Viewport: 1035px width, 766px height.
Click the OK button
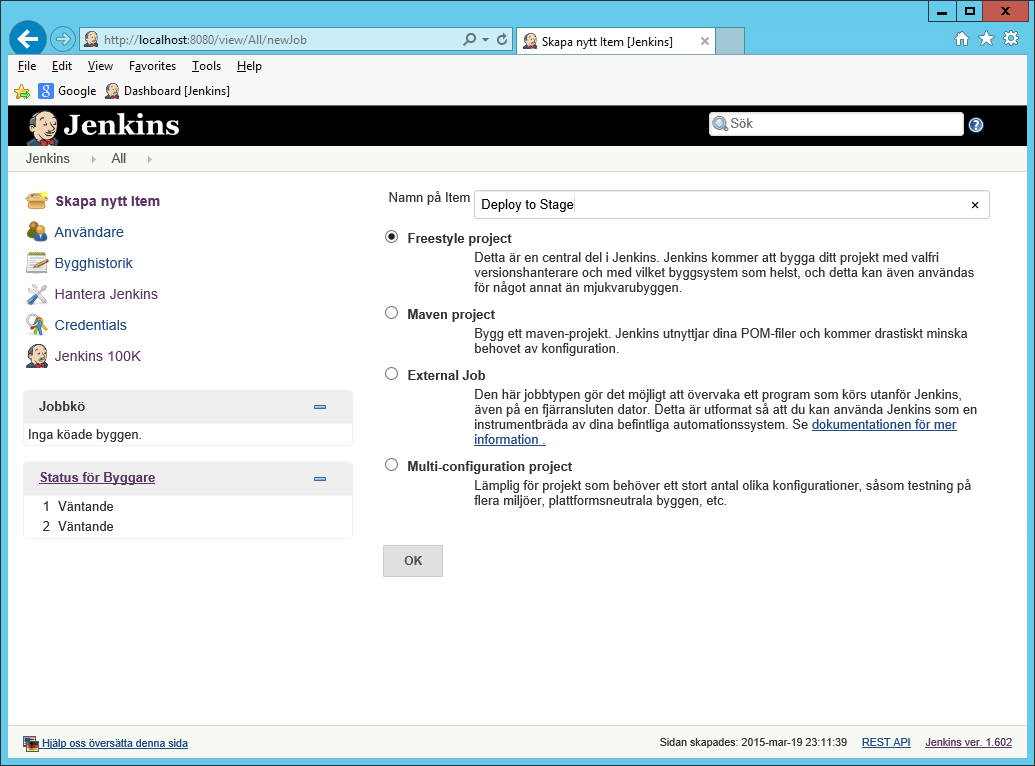pos(413,561)
